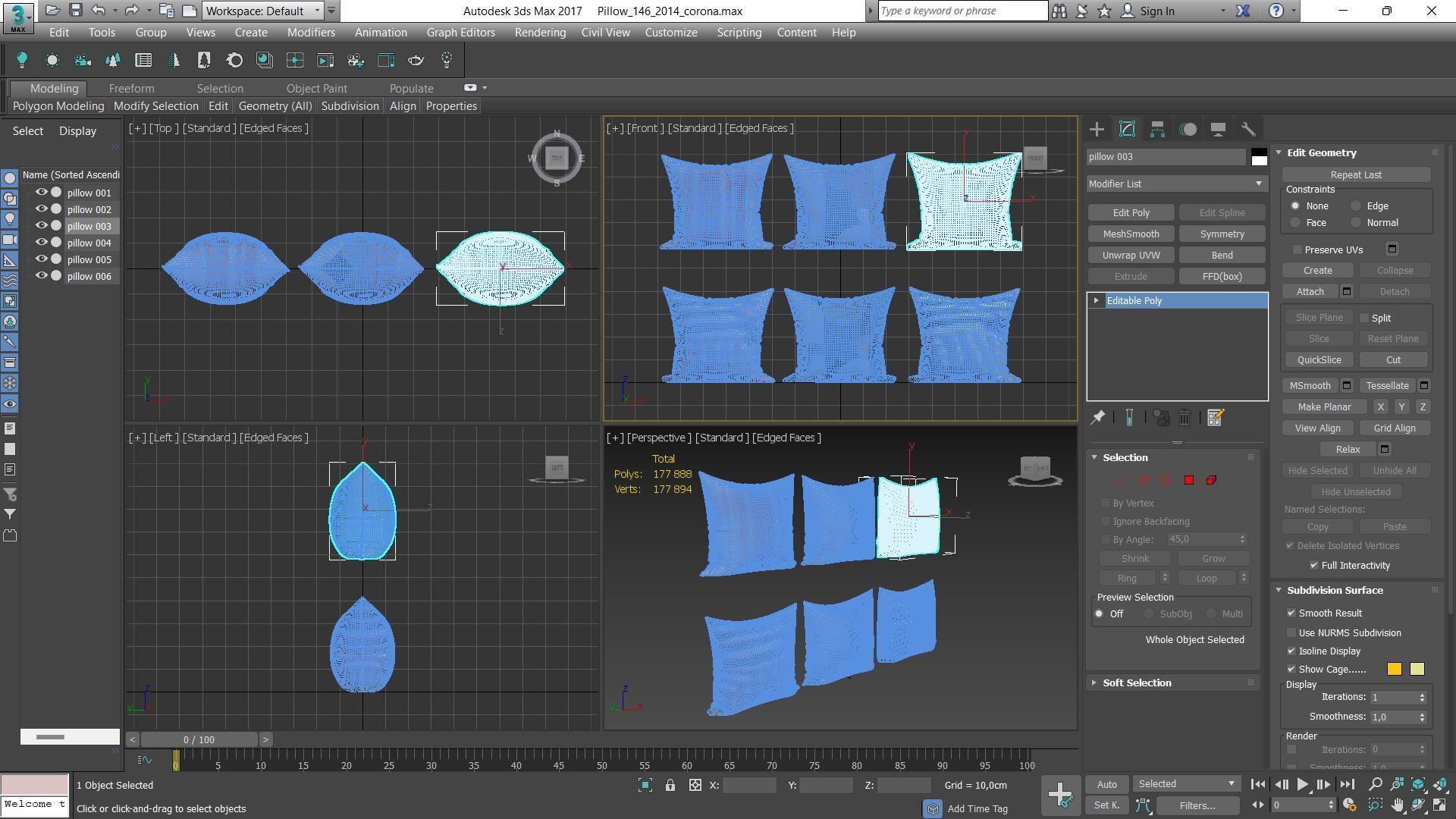The height and width of the screenshot is (819, 1456).
Task: Enable the Preserve UVs checkbox
Action: [1298, 249]
